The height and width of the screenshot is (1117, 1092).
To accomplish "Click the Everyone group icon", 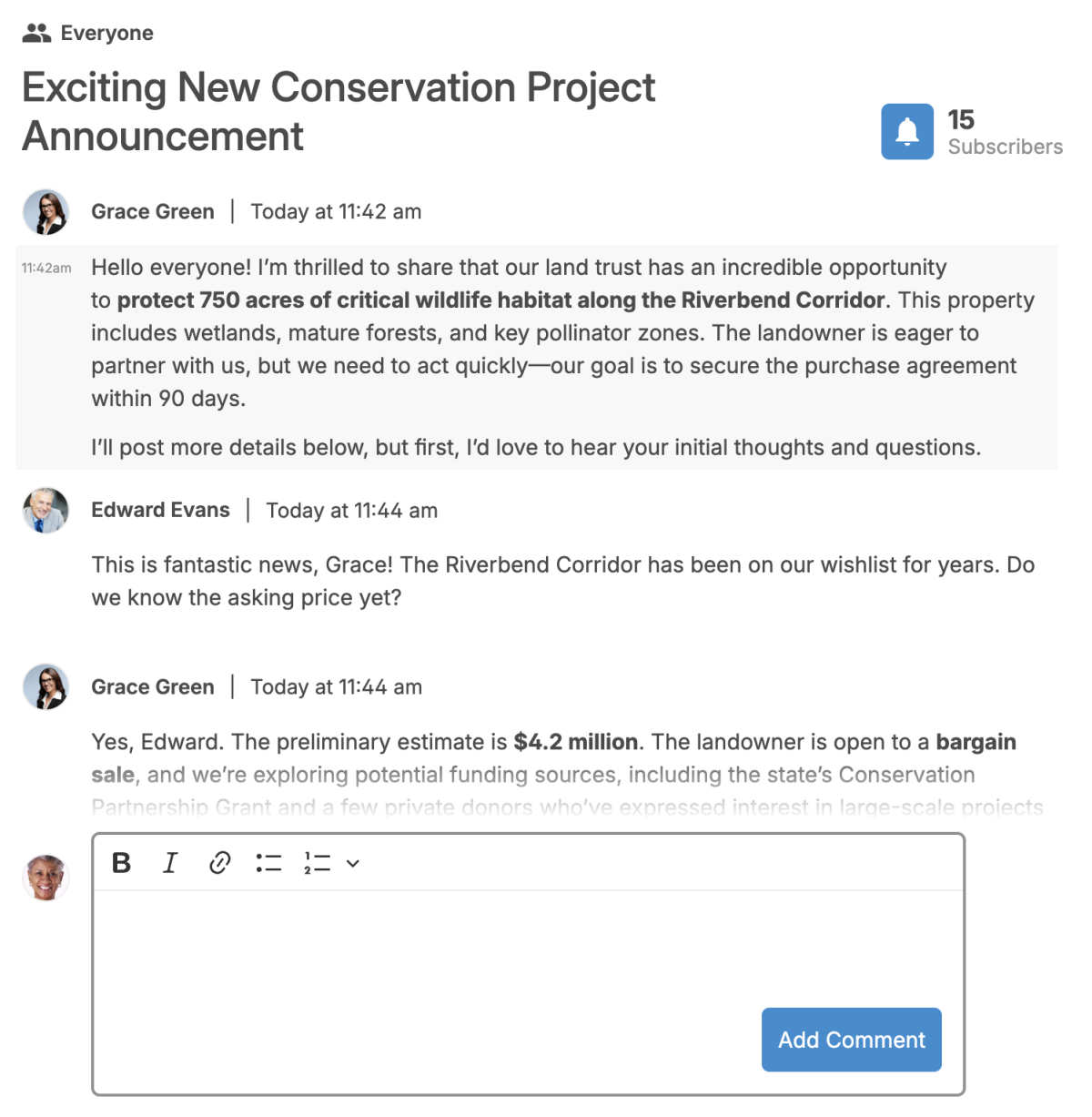I will pos(35,31).
